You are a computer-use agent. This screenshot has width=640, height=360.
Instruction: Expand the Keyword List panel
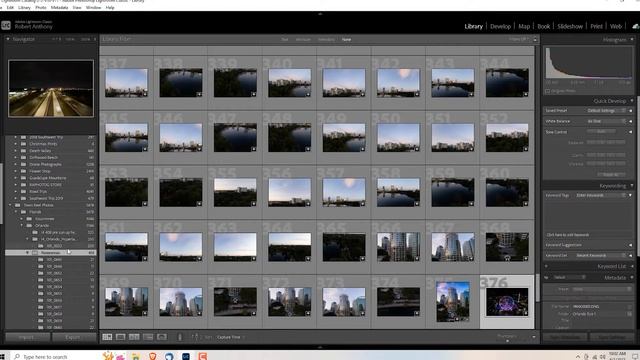[x=632, y=266]
